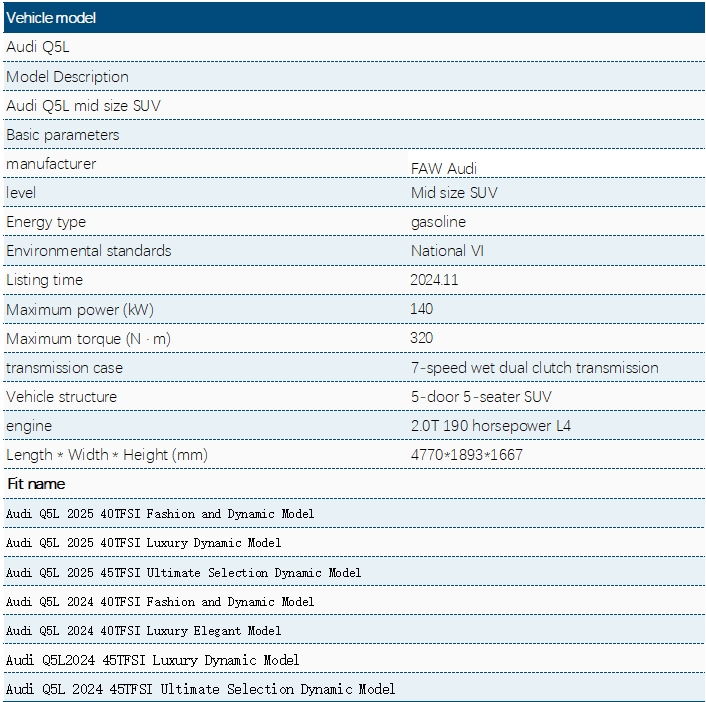
Task: Select '7-speed wet dual clutch transmission' value
Action: coord(534,368)
